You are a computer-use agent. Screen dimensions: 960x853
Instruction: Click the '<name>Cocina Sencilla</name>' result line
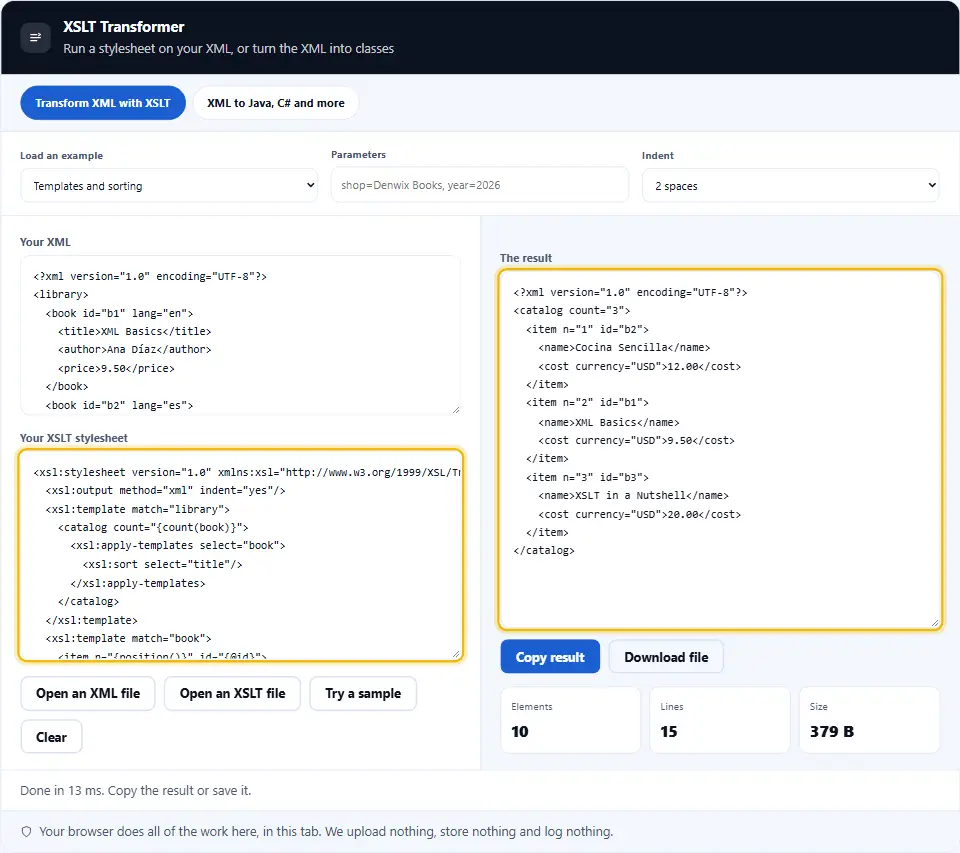(624, 347)
